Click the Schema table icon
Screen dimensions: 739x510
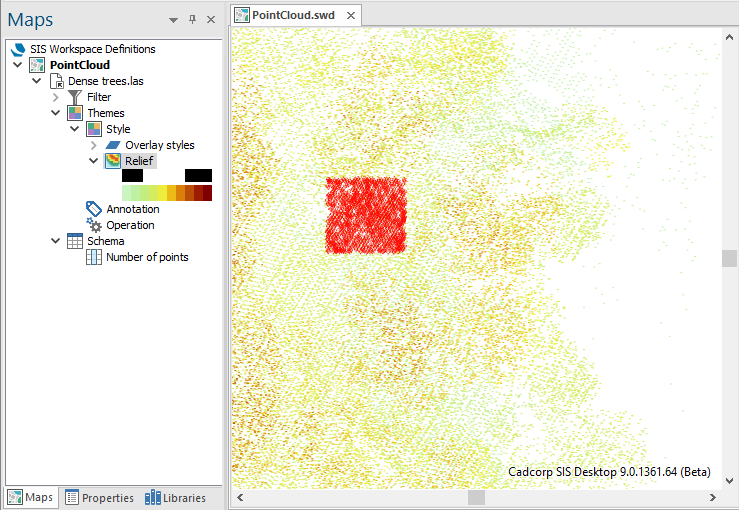[x=75, y=241]
